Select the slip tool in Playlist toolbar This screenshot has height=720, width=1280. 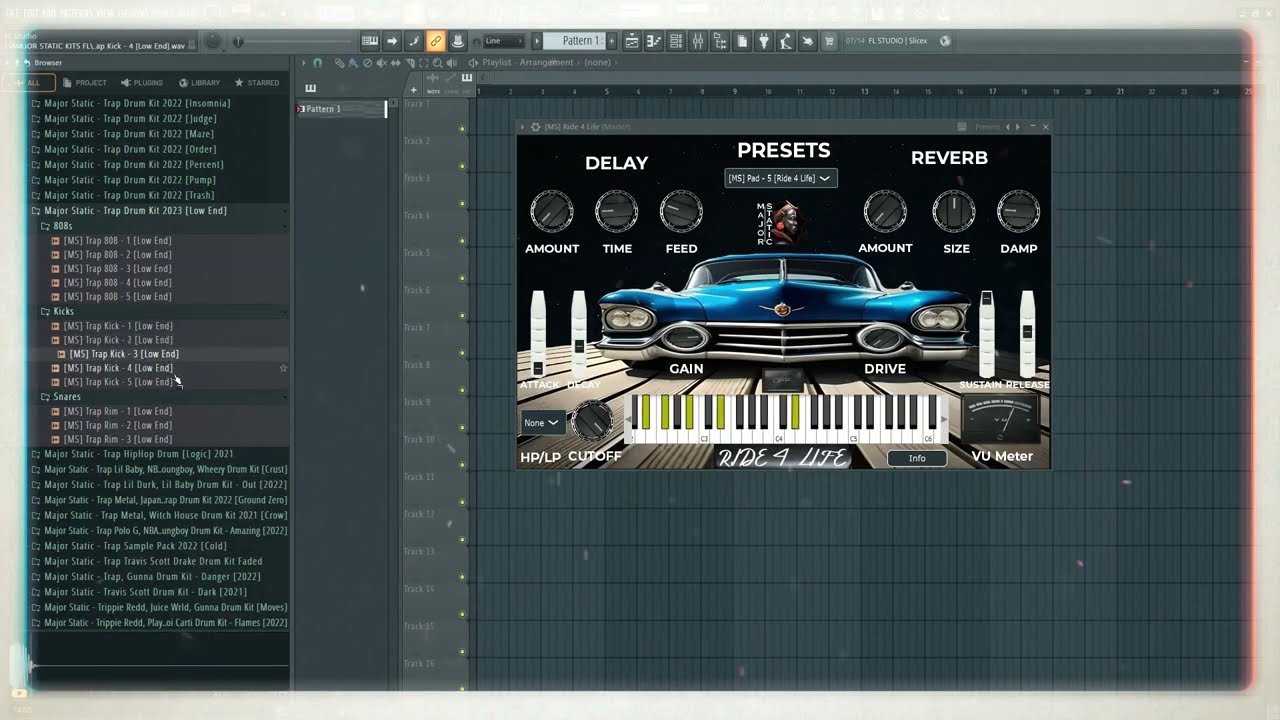click(395, 63)
